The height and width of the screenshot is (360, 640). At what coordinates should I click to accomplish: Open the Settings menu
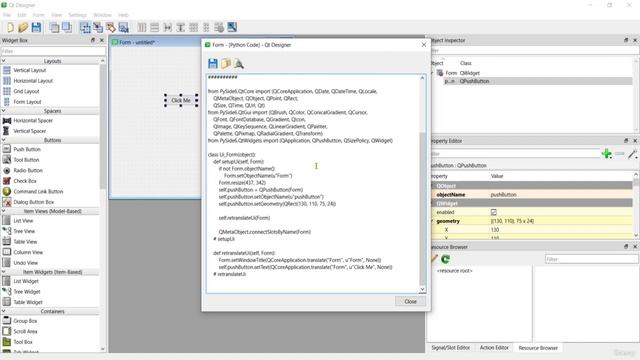point(78,15)
